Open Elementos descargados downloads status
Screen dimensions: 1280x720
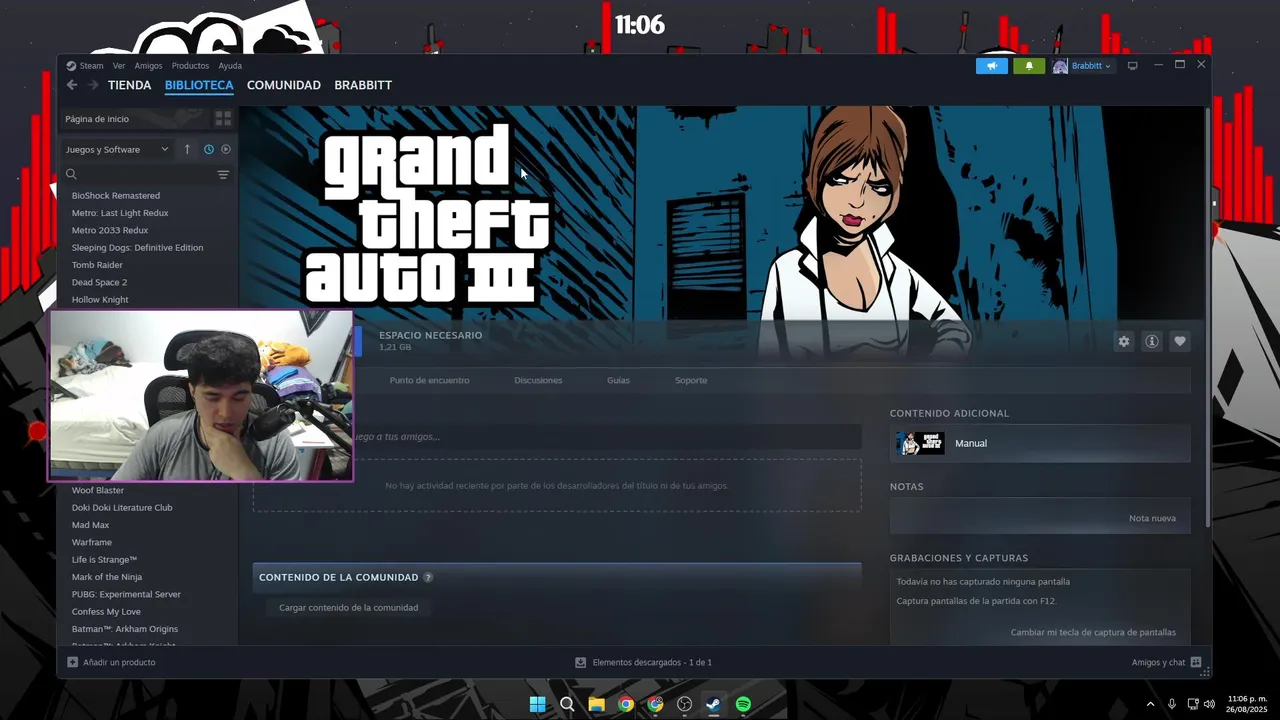[643, 662]
